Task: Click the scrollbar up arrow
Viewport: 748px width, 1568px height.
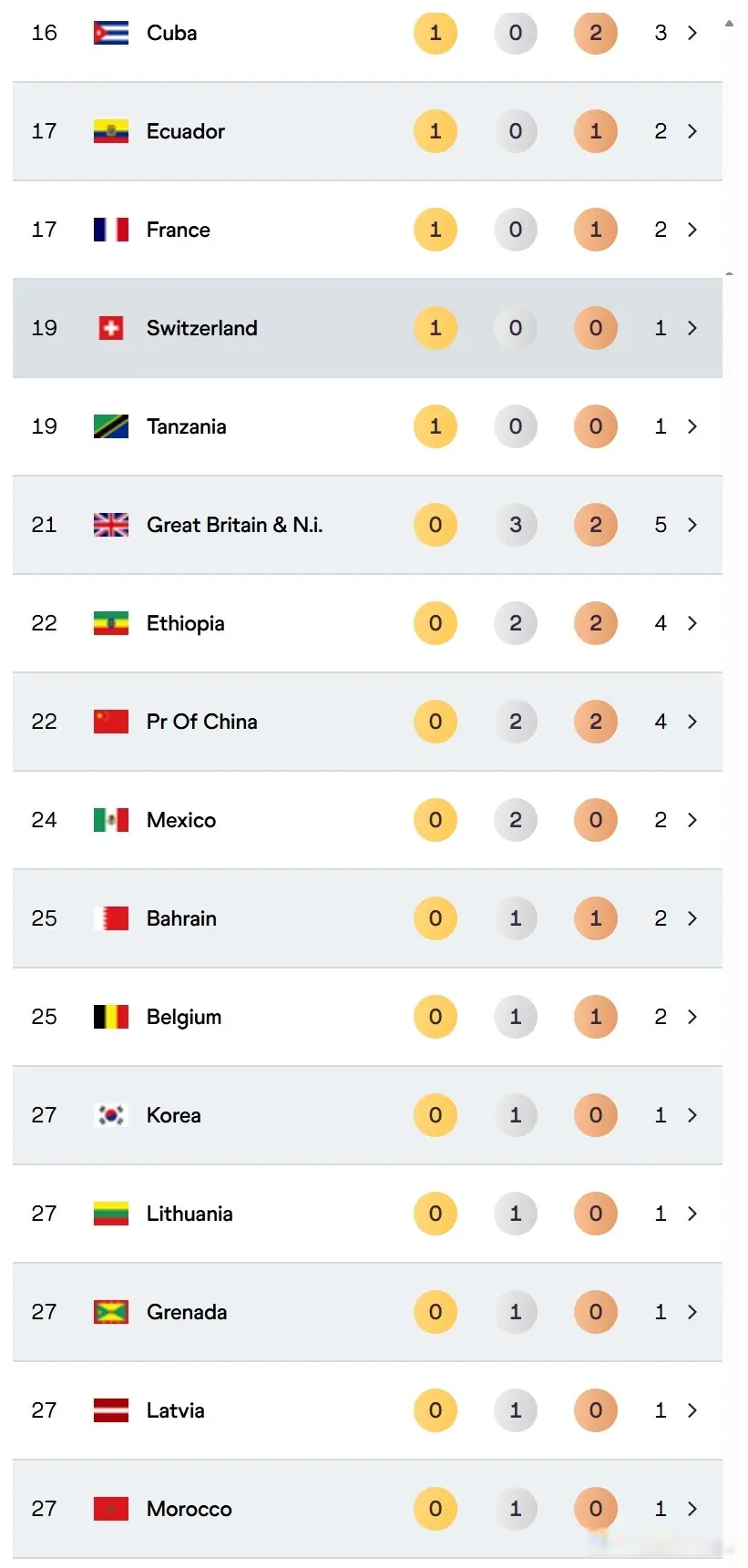Action: click(729, 23)
